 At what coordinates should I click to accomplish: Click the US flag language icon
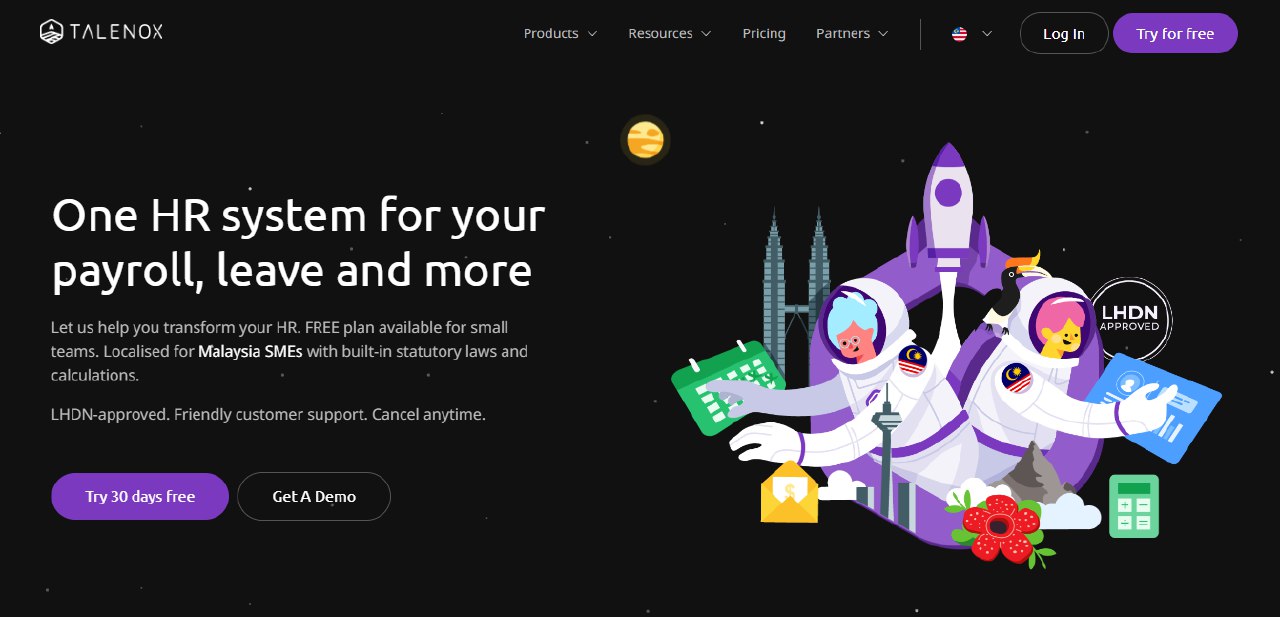pyautogui.click(x=960, y=34)
